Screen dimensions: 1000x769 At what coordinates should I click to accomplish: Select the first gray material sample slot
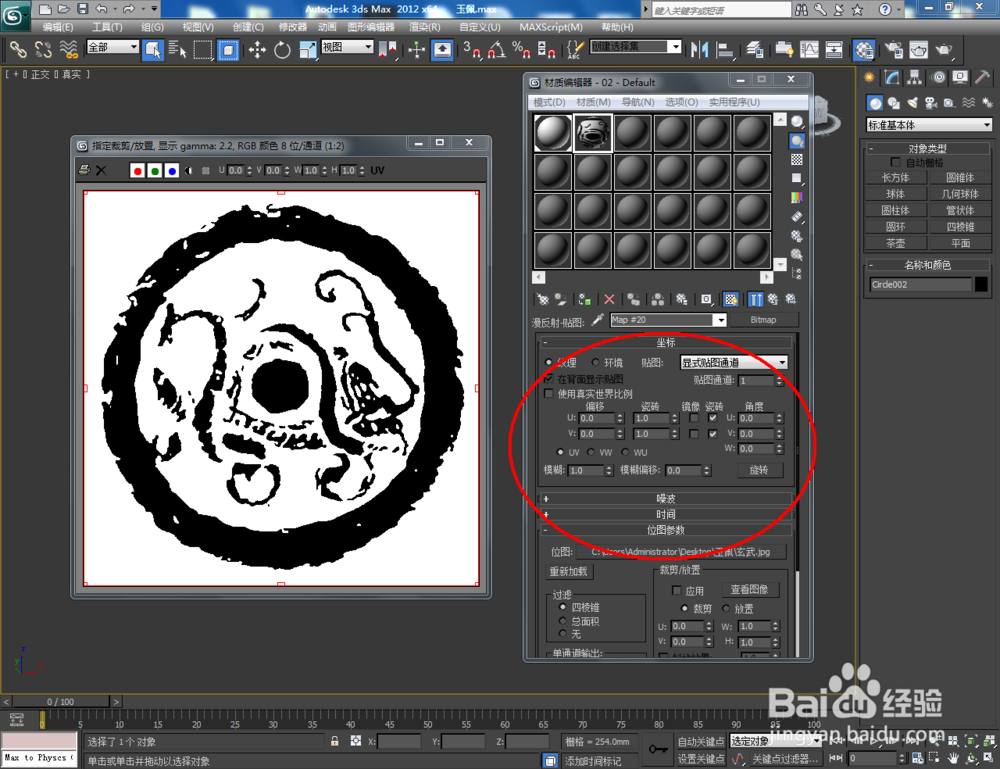(x=552, y=133)
